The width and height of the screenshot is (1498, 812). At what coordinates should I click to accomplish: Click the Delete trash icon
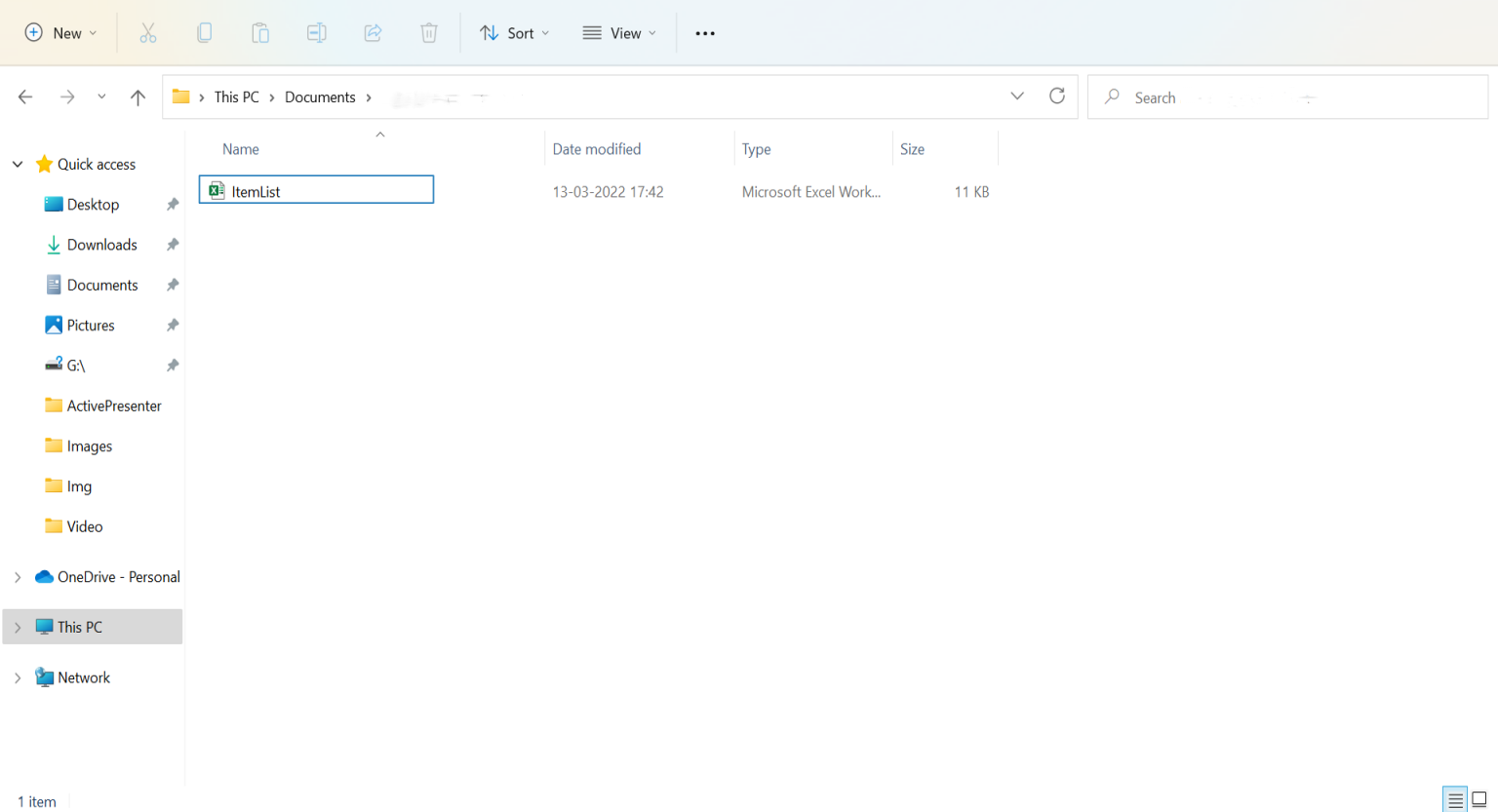tap(429, 33)
